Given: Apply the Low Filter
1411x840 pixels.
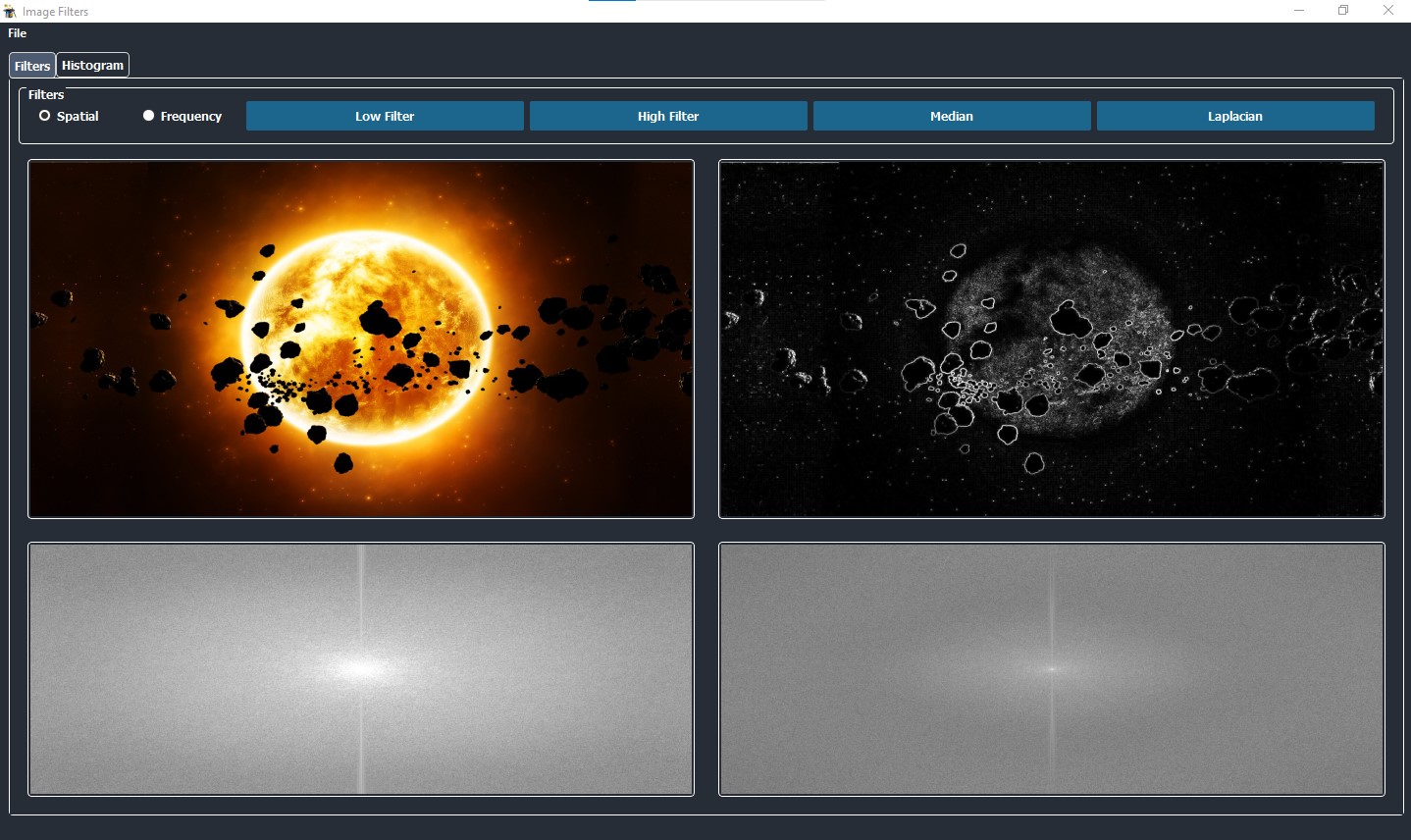Looking at the screenshot, I should coord(385,116).
